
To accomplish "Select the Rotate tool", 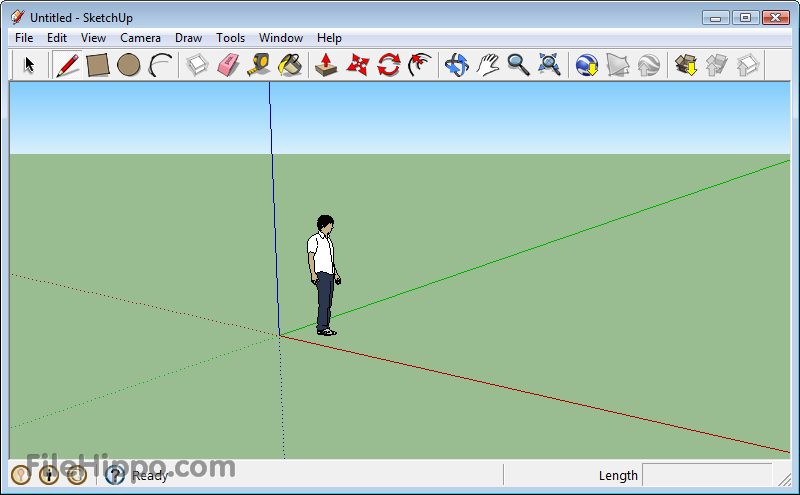I will (388, 65).
